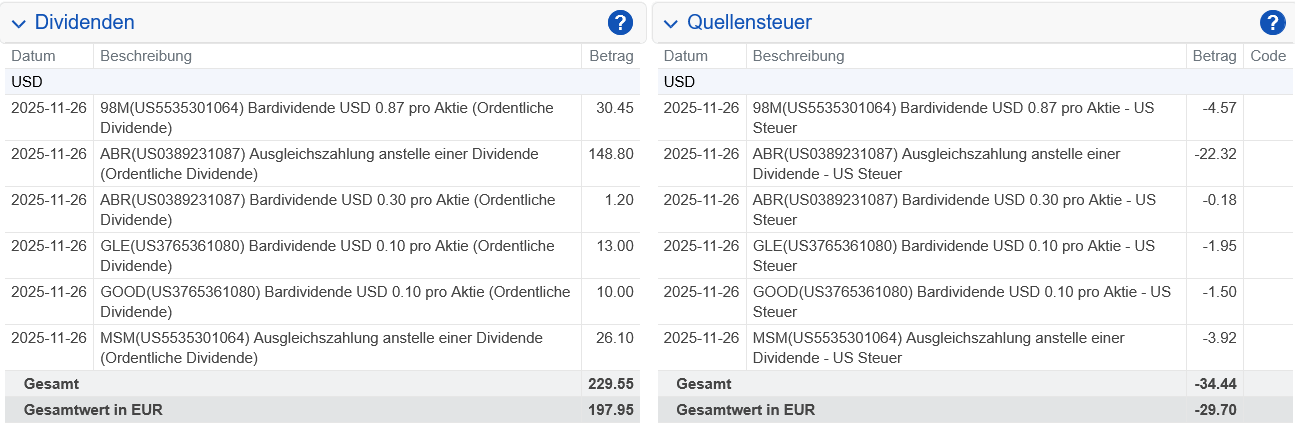The height and width of the screenshot is (425, 1295).
Task: Open help for the Dividenden section
Action: point(620,22)
